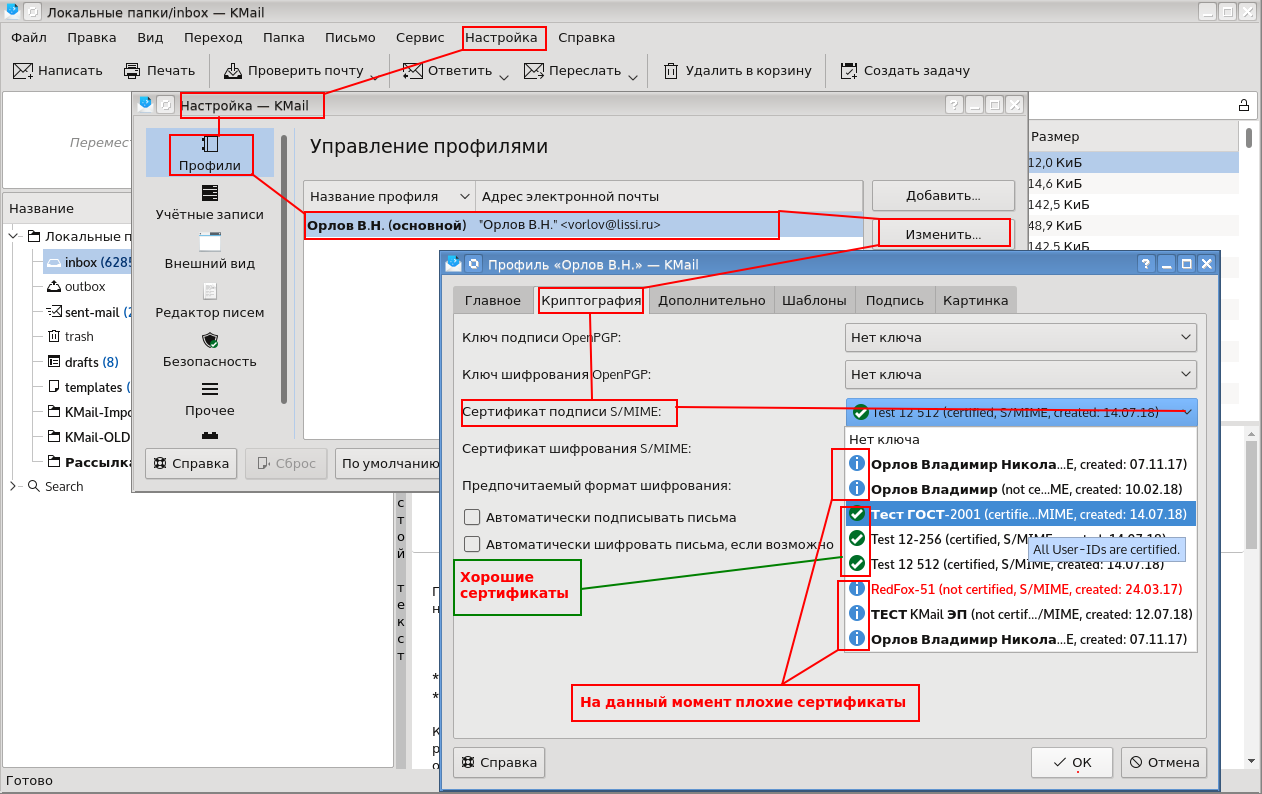Choose Орлов Владимир created 10.02.18 entry
This screenshot has height=794, width=1262.
(1020, 489)
